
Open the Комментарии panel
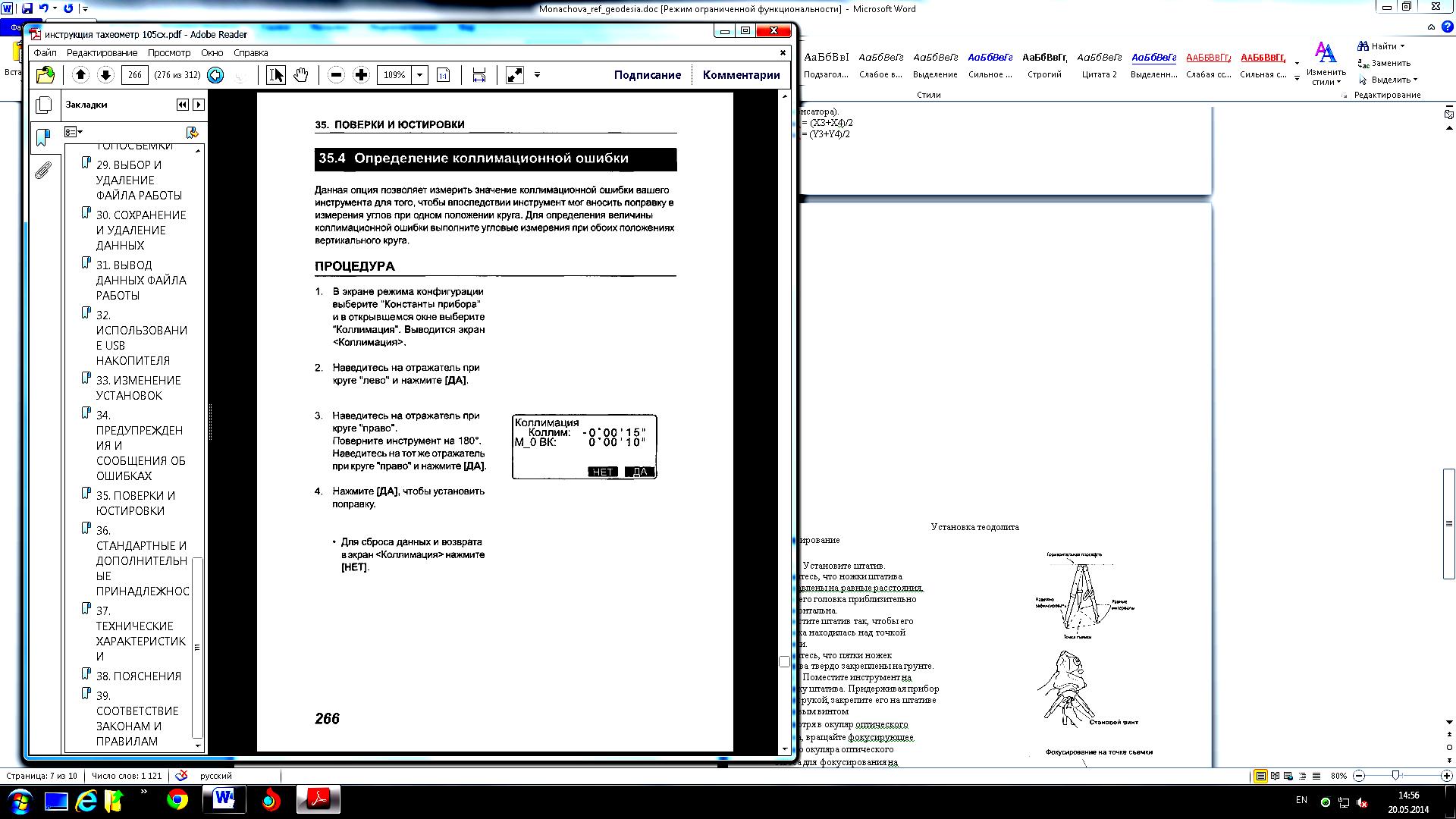[741, 74]
